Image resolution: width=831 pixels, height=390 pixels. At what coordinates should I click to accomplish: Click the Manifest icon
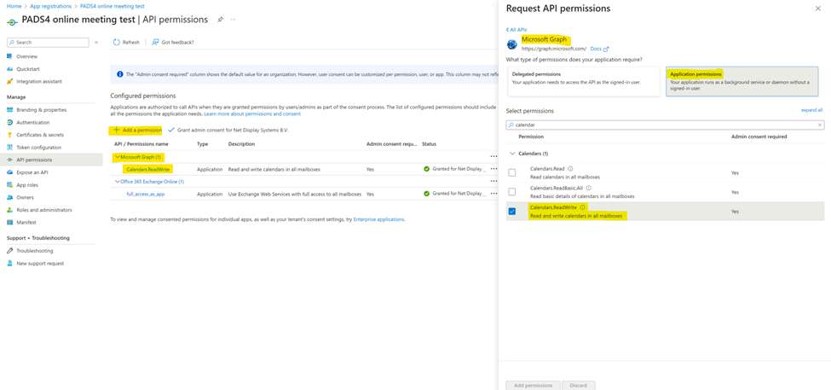(x=10, y=222)
